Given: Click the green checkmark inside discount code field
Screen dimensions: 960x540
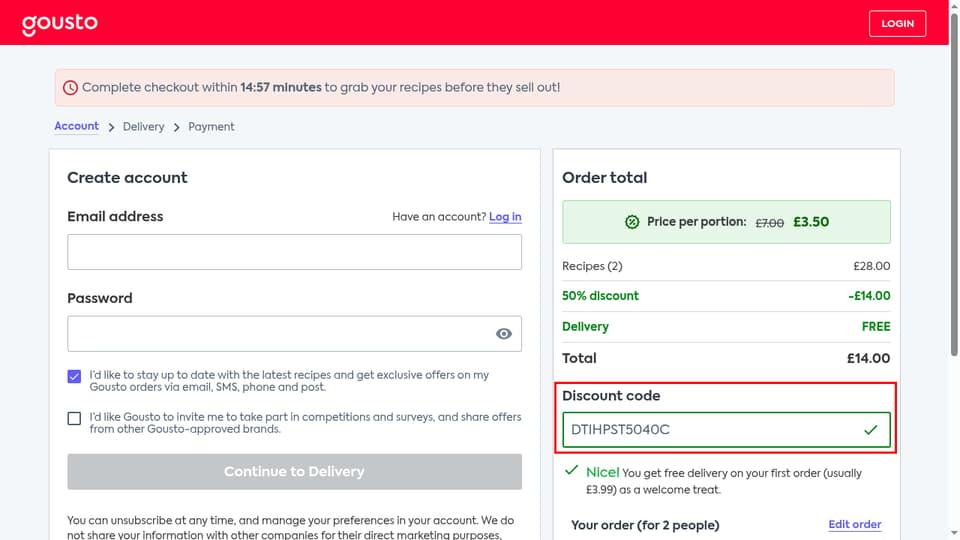Looking at the screenshot, I should (x=871, y=430).
